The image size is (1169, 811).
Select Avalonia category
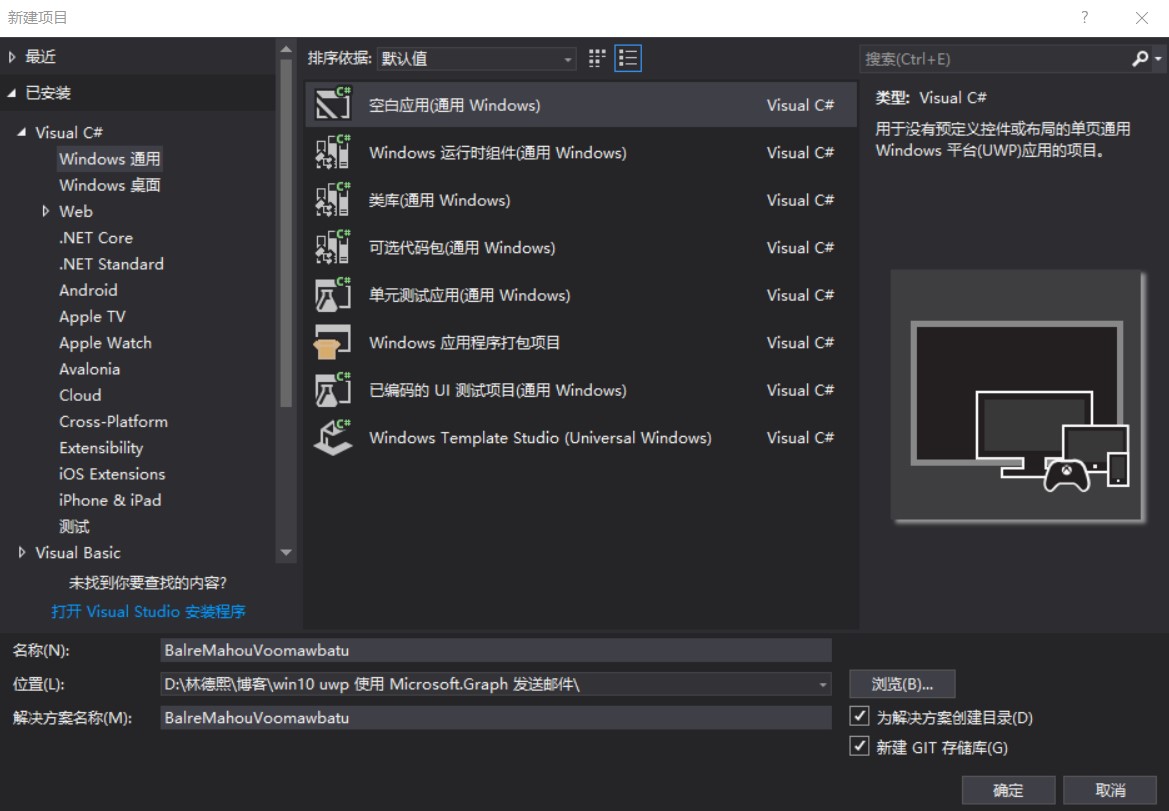coord(89,369)
